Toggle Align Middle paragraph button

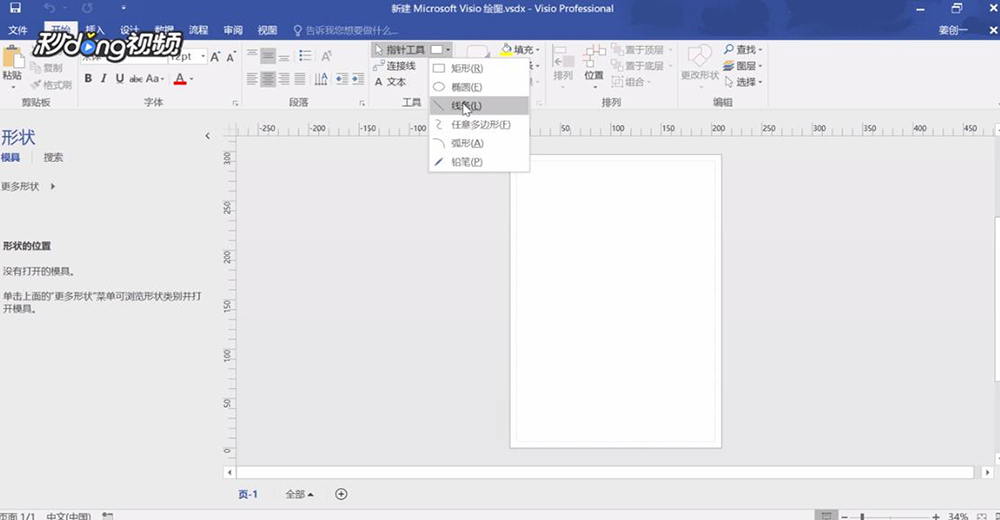point(268,56)
